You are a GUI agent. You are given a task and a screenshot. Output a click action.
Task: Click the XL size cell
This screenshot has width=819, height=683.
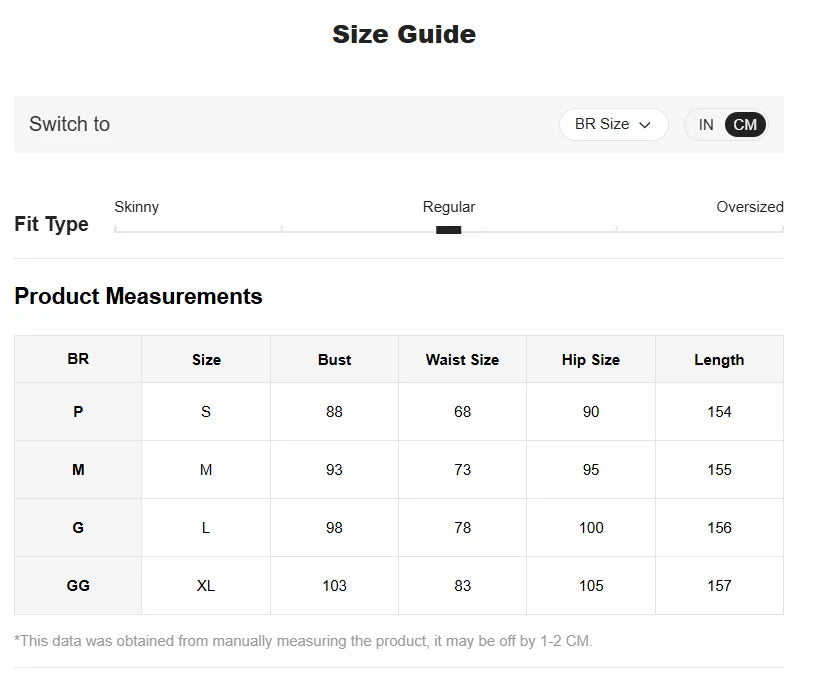[206, 585]
